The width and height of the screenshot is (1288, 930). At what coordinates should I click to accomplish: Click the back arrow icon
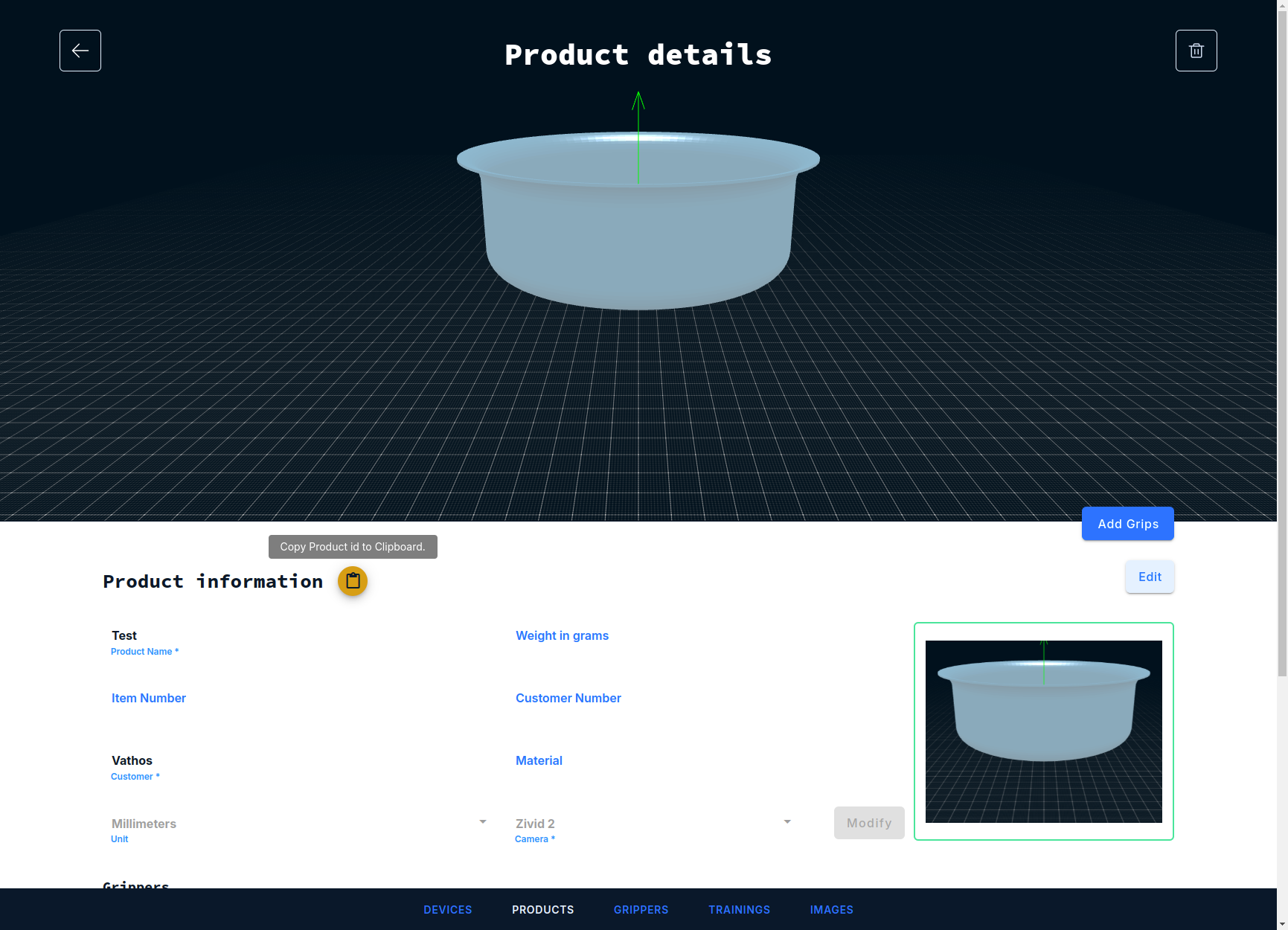pyautogui.click(x=80, y=51)
